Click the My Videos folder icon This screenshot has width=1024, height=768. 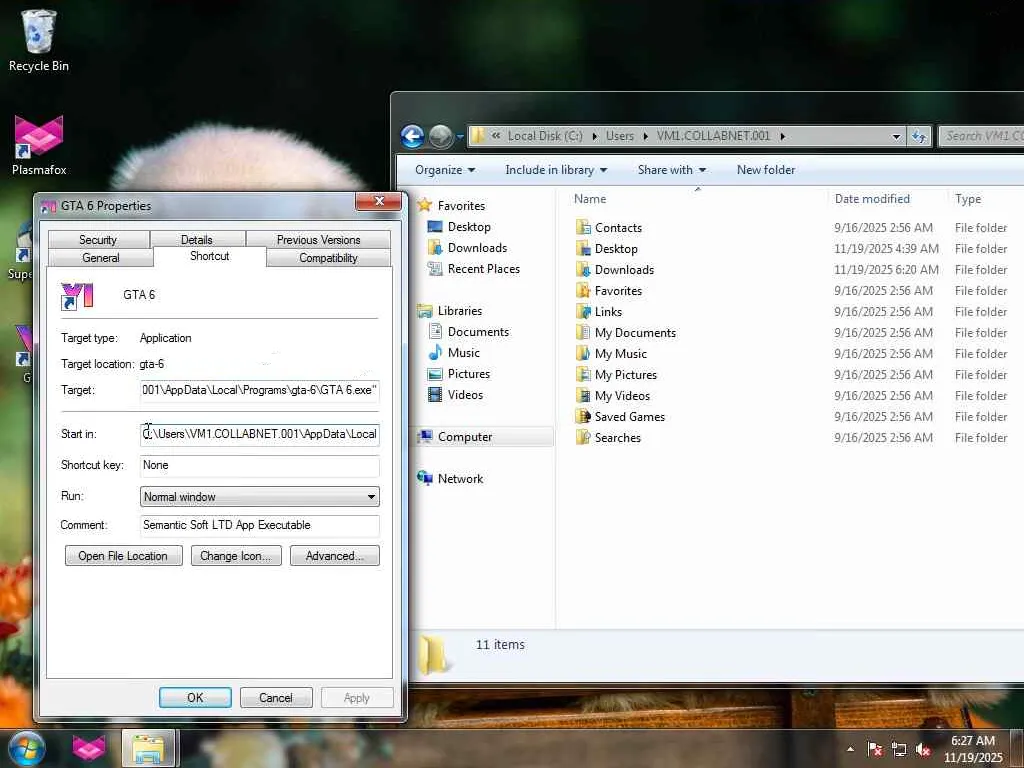click(583, 395)
